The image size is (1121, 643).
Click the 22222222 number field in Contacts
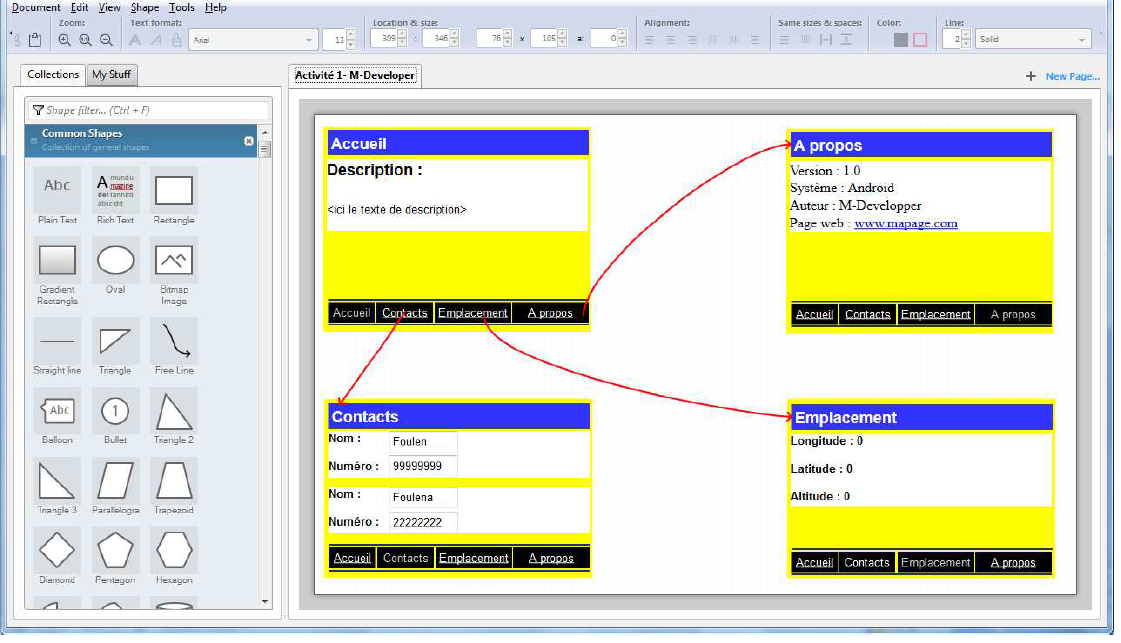(423, 522)
